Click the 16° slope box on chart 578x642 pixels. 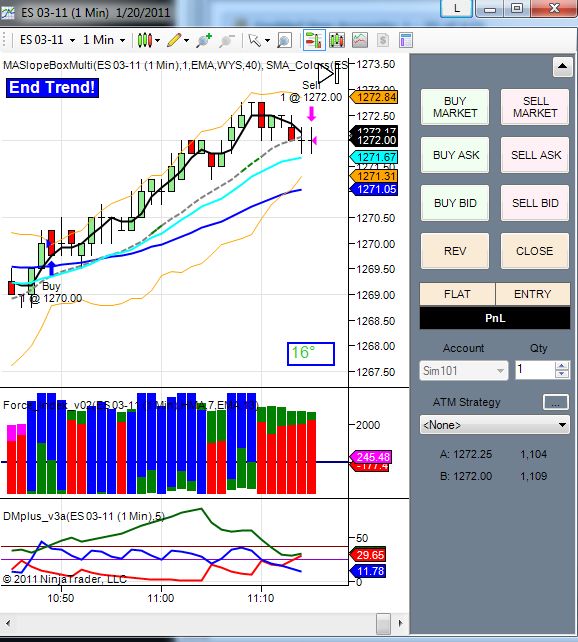(311, 353)
